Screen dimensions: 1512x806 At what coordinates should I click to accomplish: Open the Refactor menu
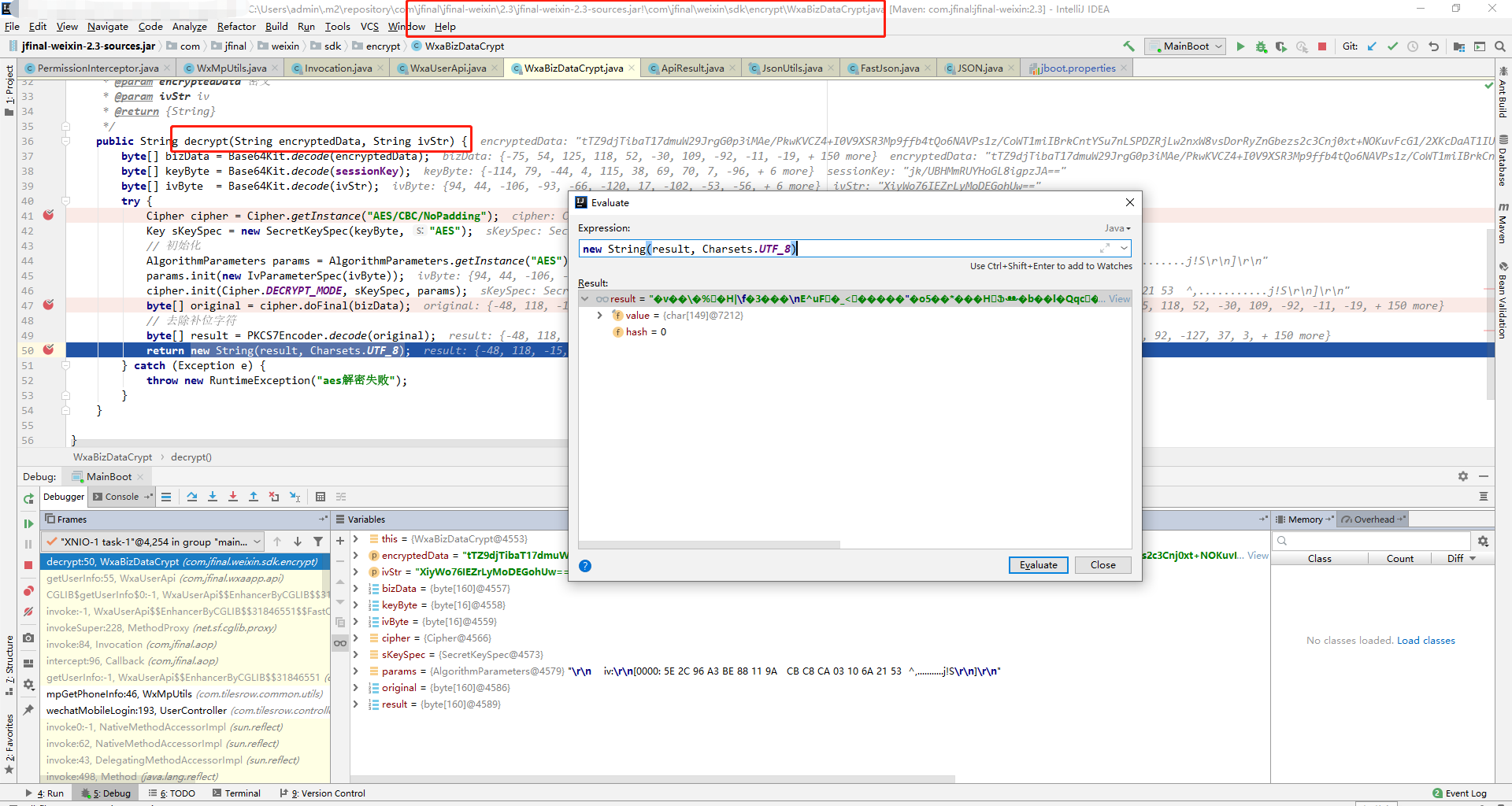[x=236, y=27]
